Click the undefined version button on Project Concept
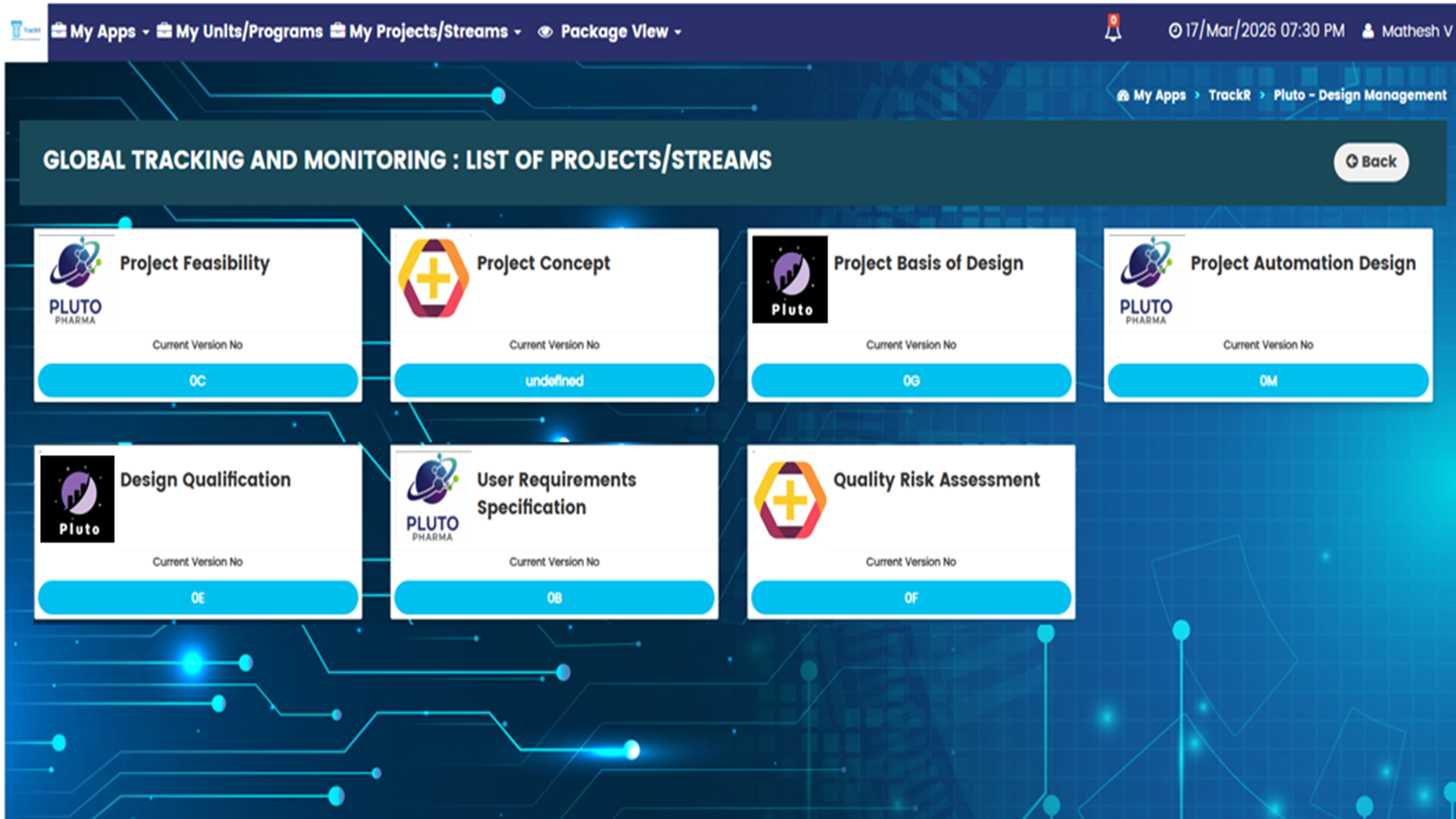This screenshot has height=819, width=1456. 554,380
